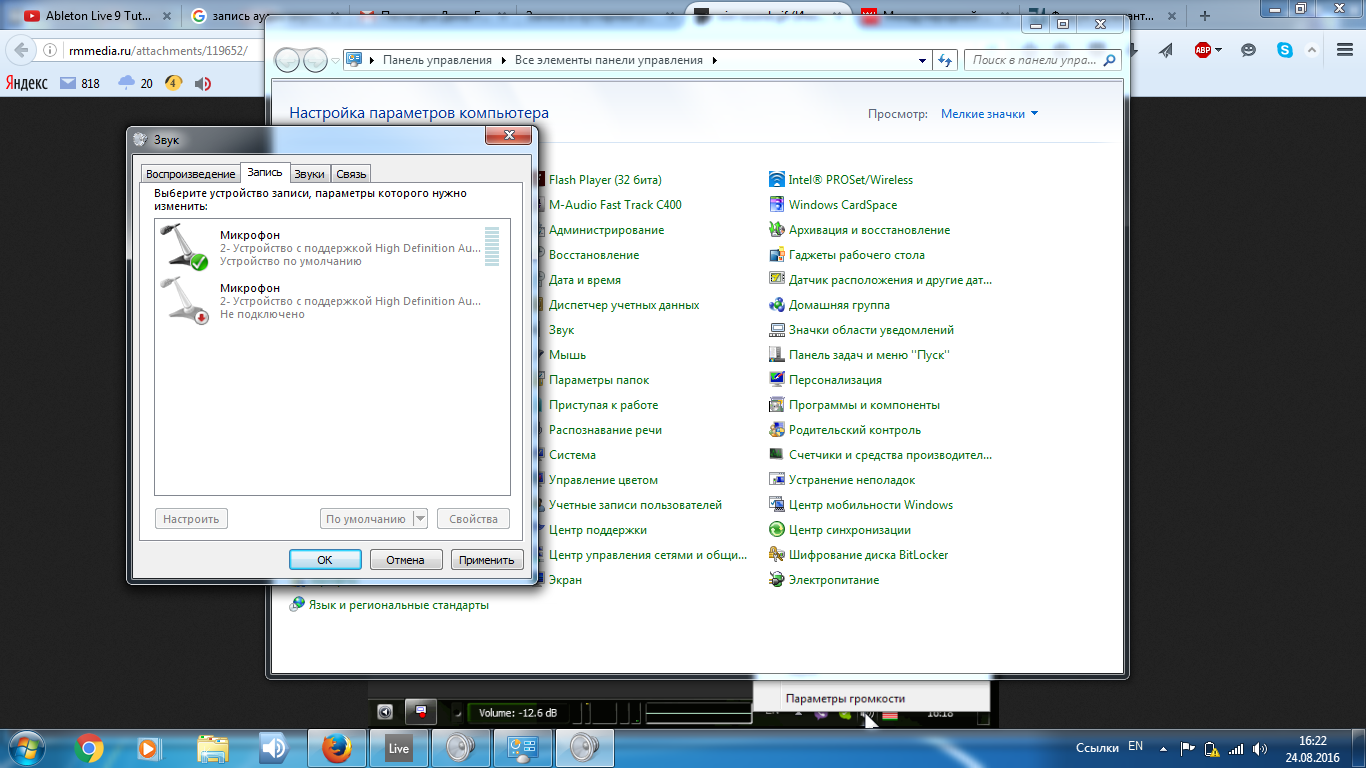Switch to the Воспроизведение tab
Image resolution: width=1366 pixels, height=768 pixels.
pyautogui.click(x=191, y=174)
